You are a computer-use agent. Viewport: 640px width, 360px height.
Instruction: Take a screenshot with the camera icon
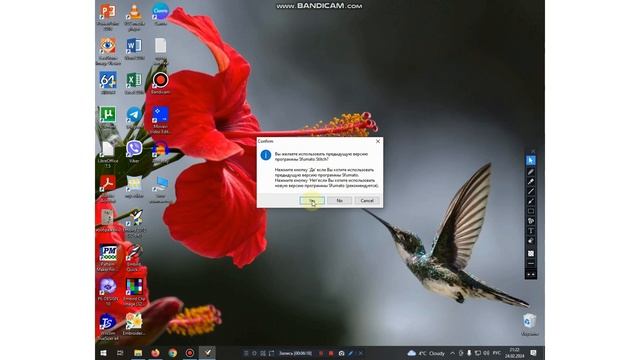point(341,353)
